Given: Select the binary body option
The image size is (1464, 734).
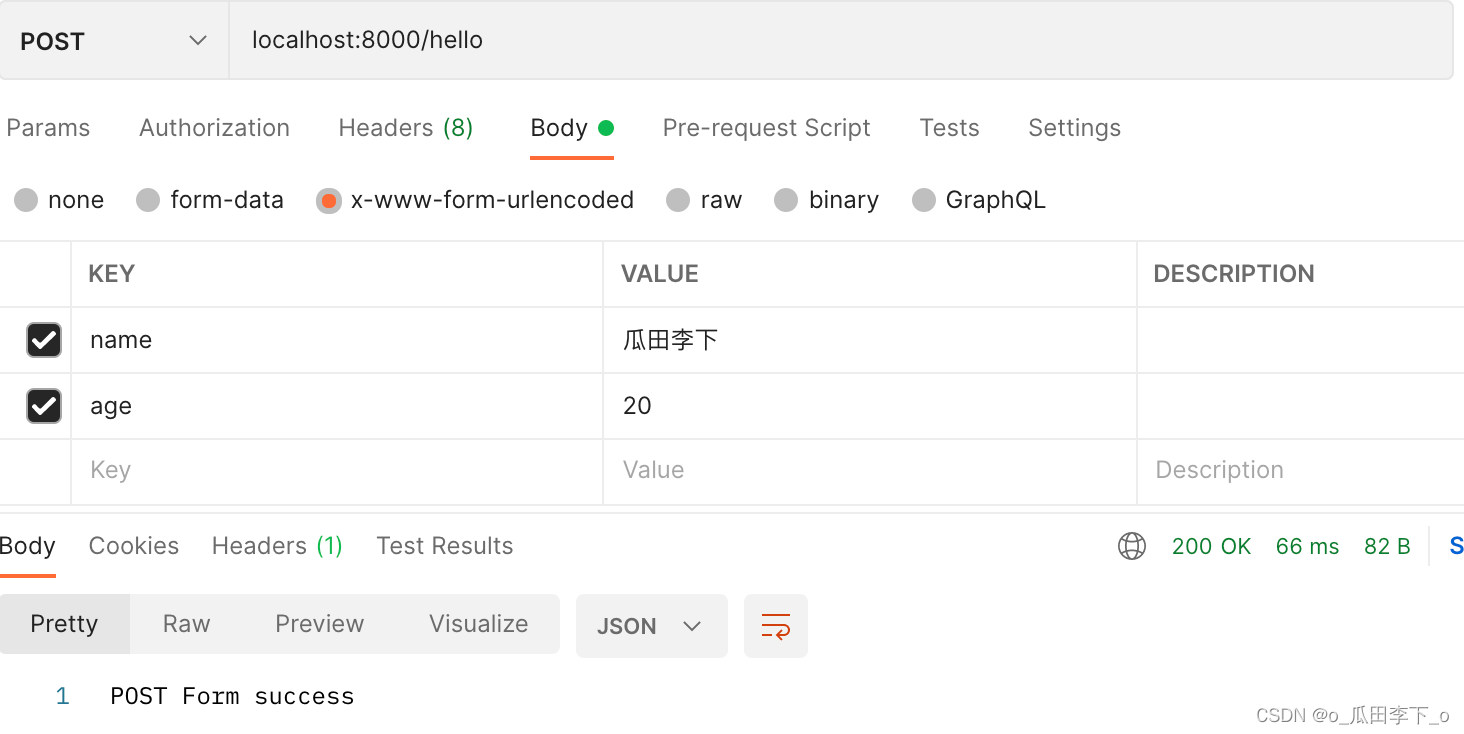Looking at the screenshot, I should click(786, 200).
